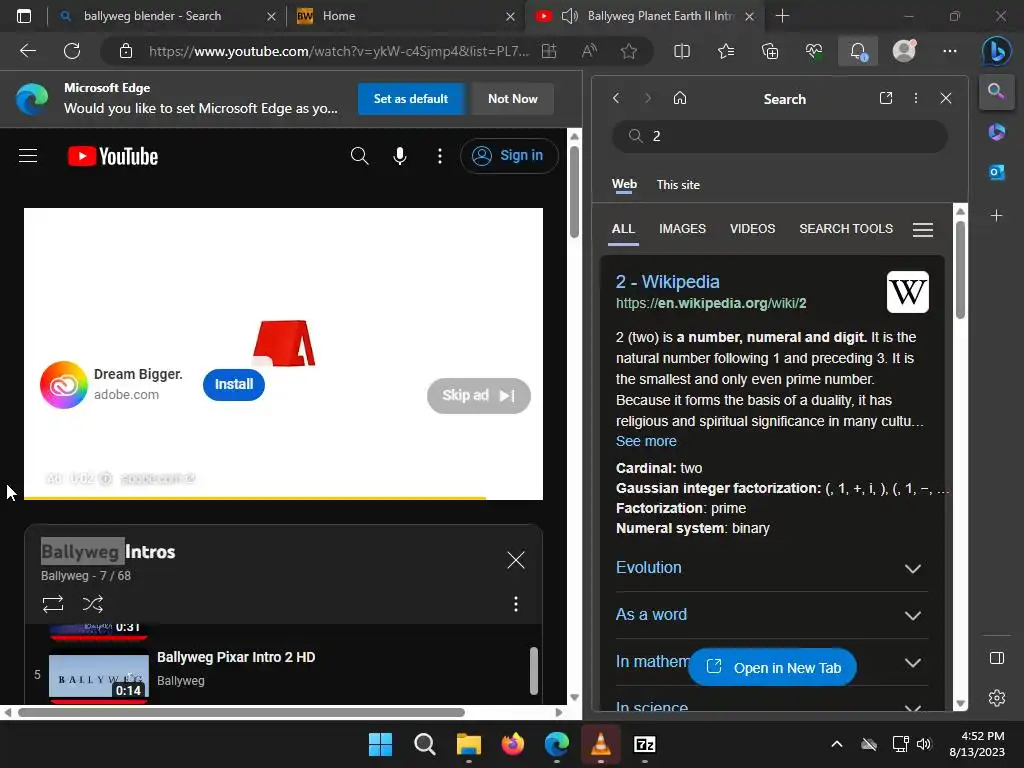Play Ballyweg Pixar Intro 2 HD thumbnail

pyautogui.click(x=99, y=677)
